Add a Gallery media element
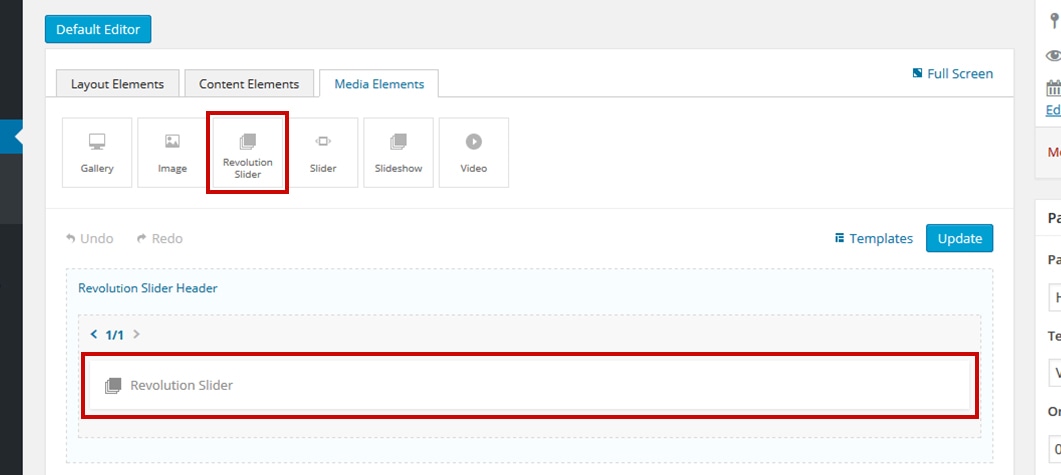The width and height of the screenshot is (1061, 475). (97, 153)
